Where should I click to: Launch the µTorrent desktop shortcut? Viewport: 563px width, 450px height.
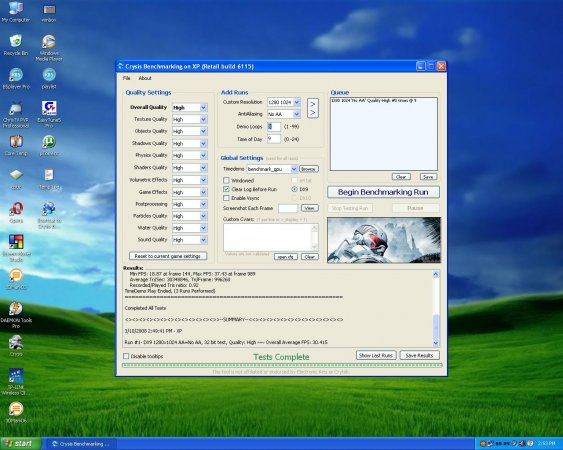(x=49, y=145)
